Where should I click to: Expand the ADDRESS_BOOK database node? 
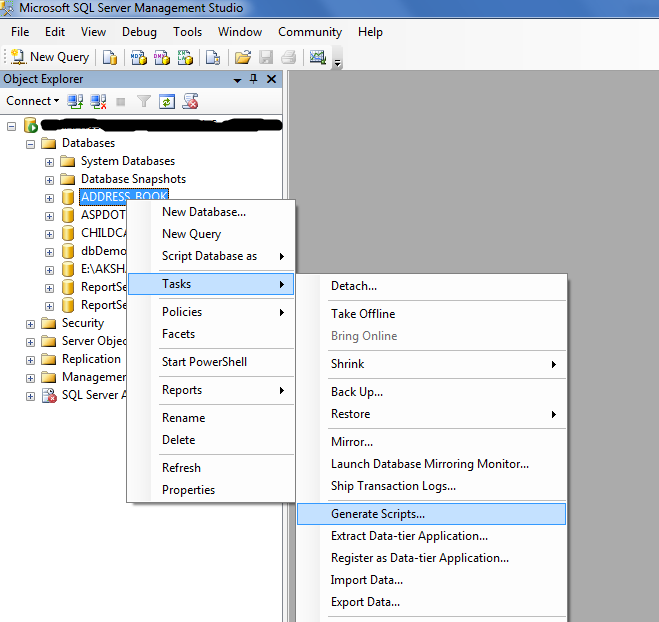(49, 198)
